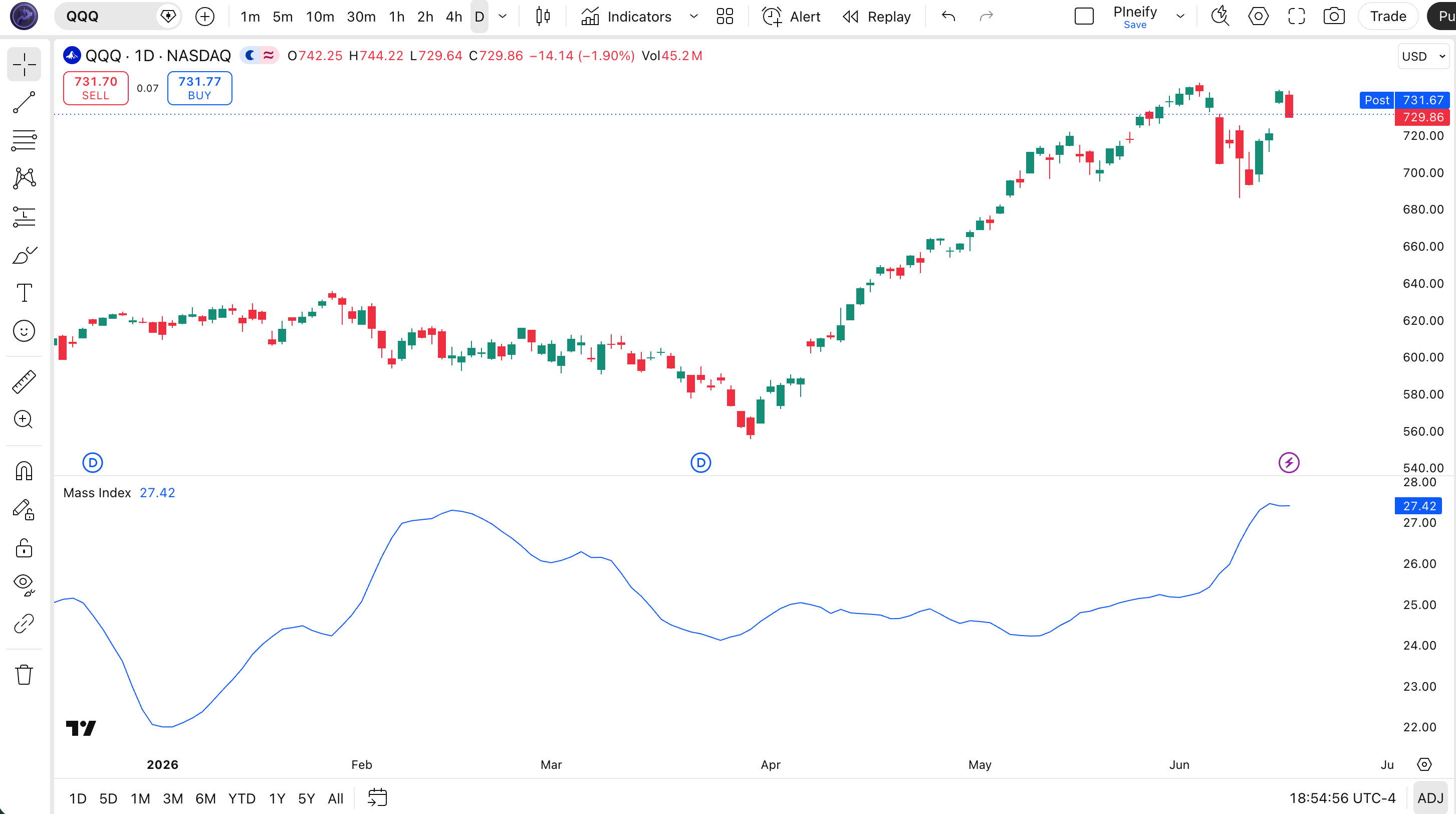Click the late March dividend D marker
Viewport: 1456px width, 814px height.
701,463
